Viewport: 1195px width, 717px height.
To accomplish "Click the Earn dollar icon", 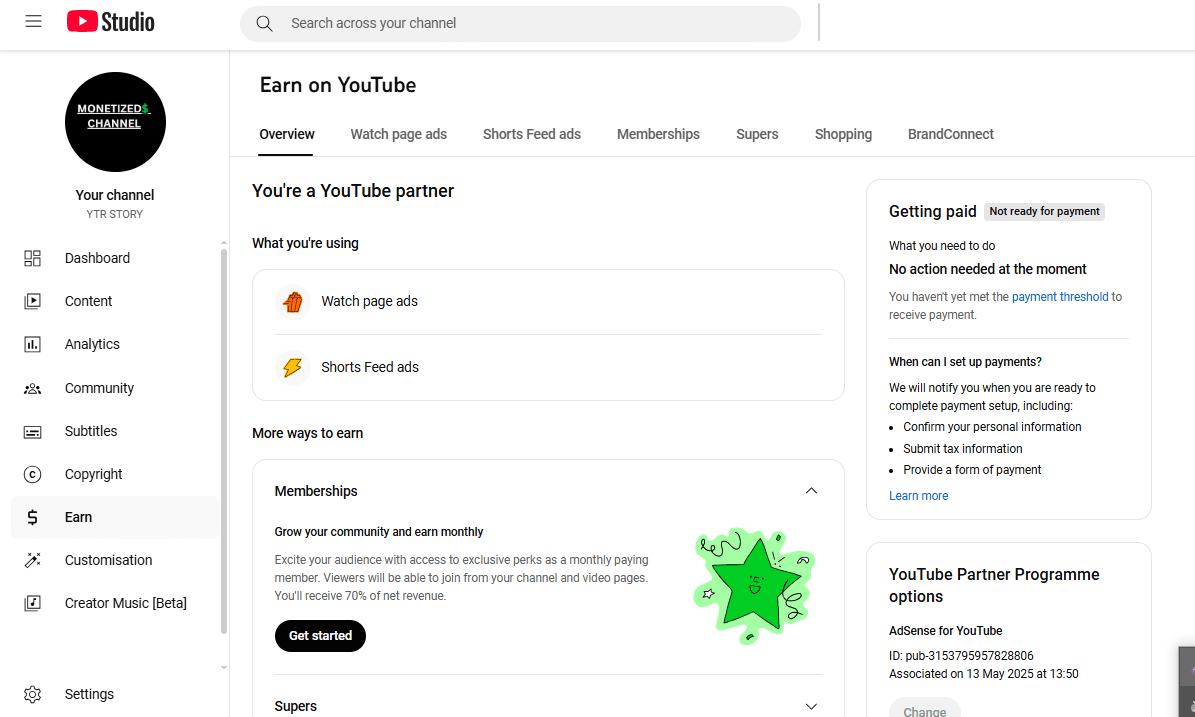I will (x=32, y=517).
